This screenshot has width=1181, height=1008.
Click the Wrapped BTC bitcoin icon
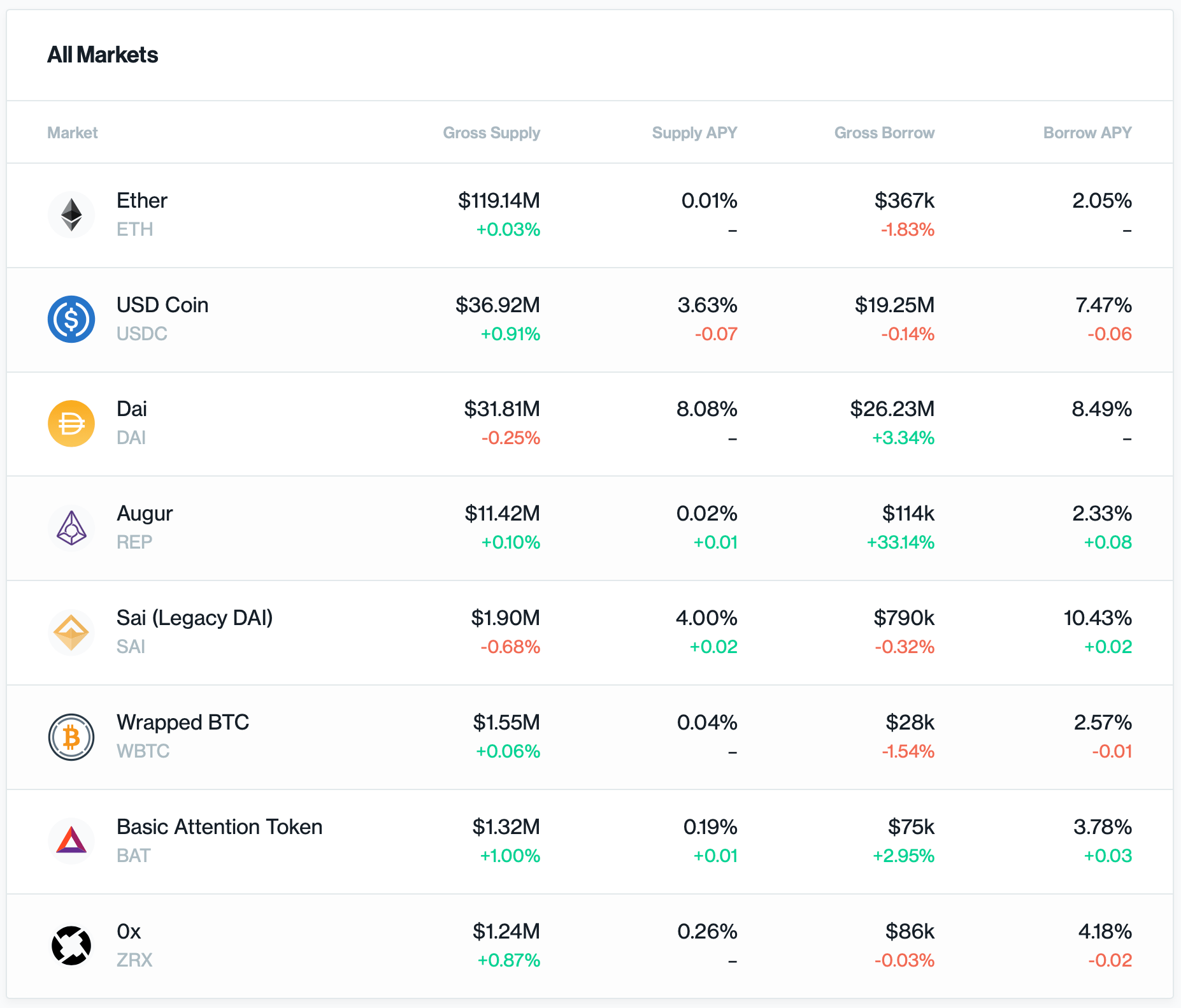(71, 737)
